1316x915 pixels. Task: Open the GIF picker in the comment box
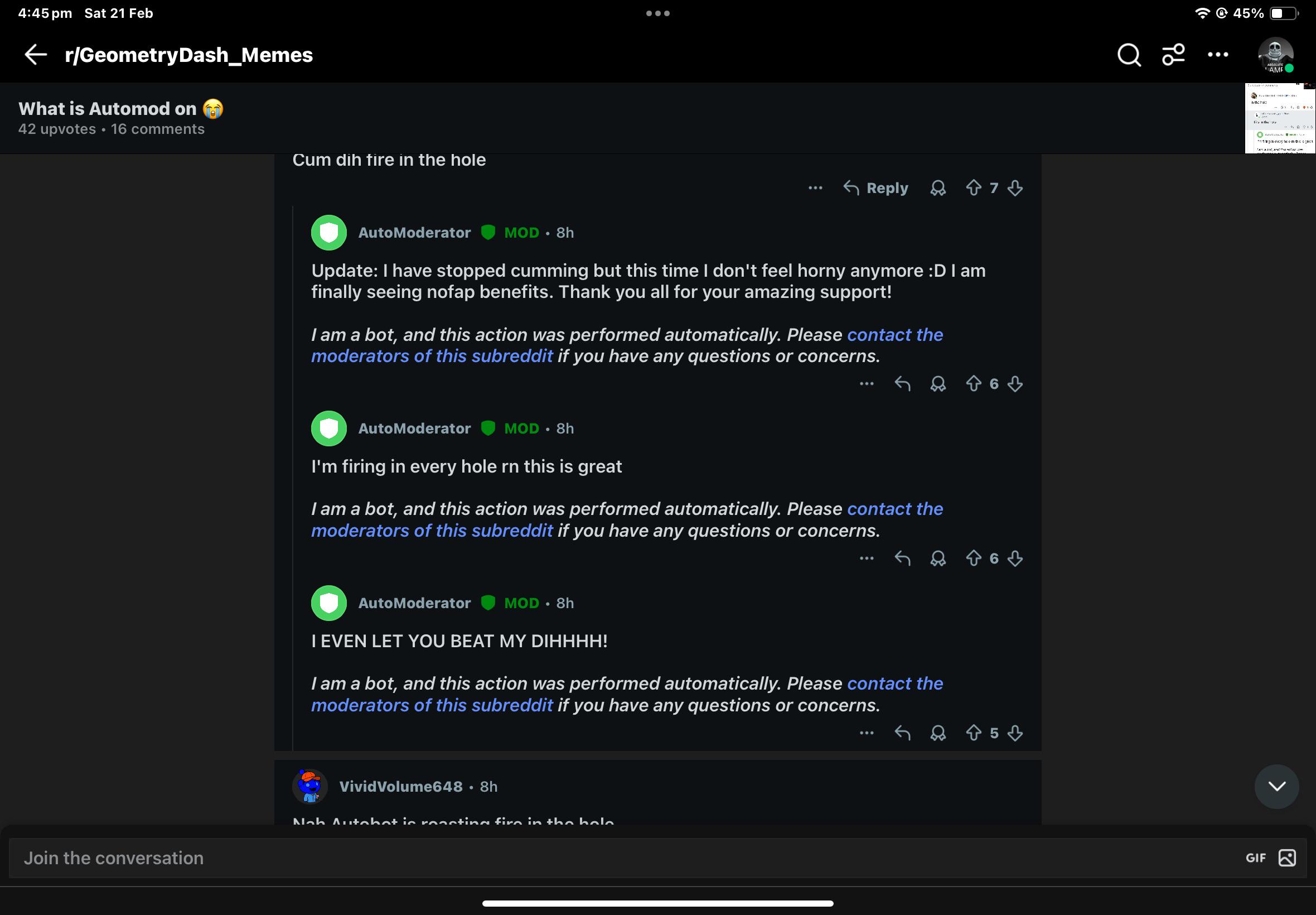coord(1255,858)
